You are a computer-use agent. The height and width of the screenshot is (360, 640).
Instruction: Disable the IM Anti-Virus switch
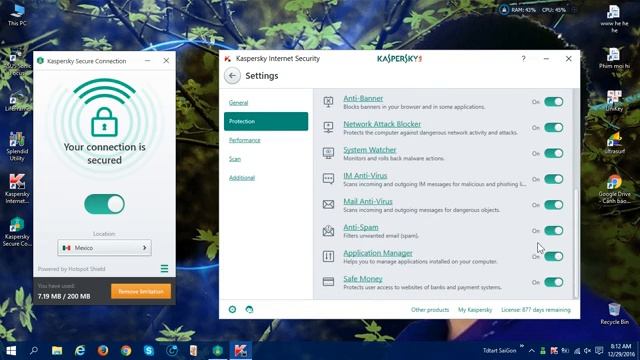pyautogui.click(x=553, y=179)
